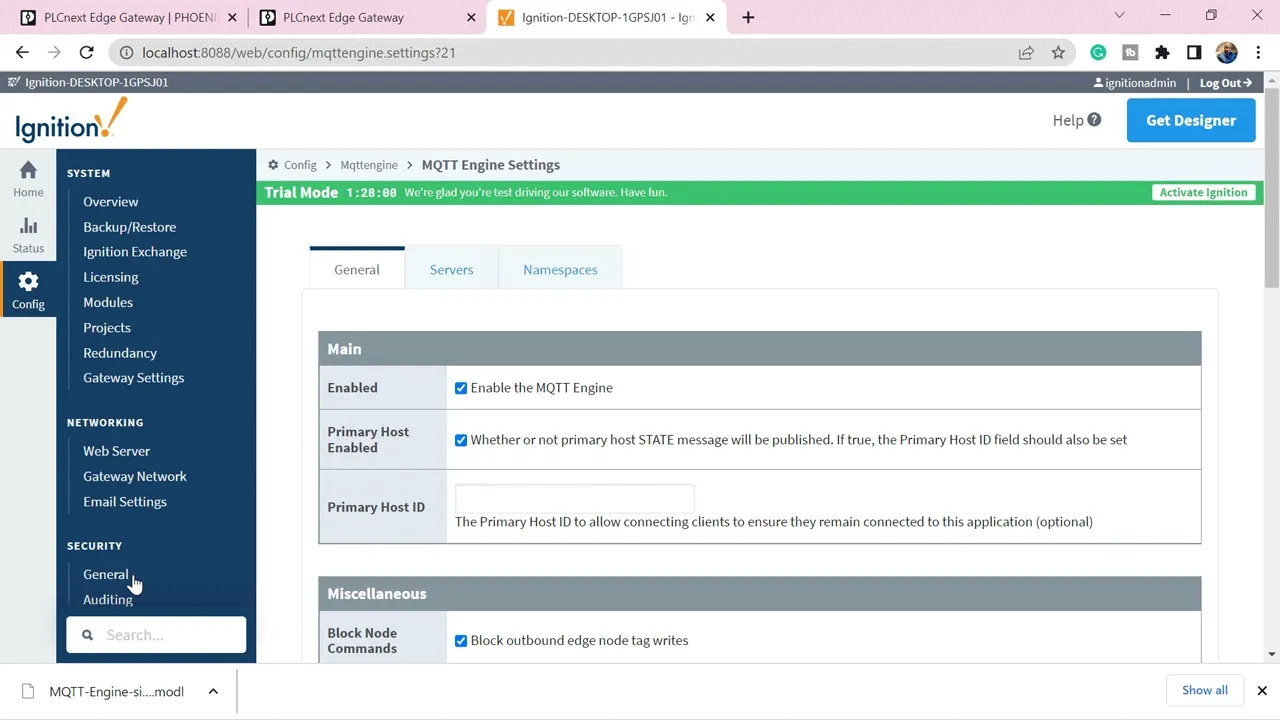Open the Grammarly extension icon
The width and height of the screenshot is (1280, 720).
coord(1098,53)
